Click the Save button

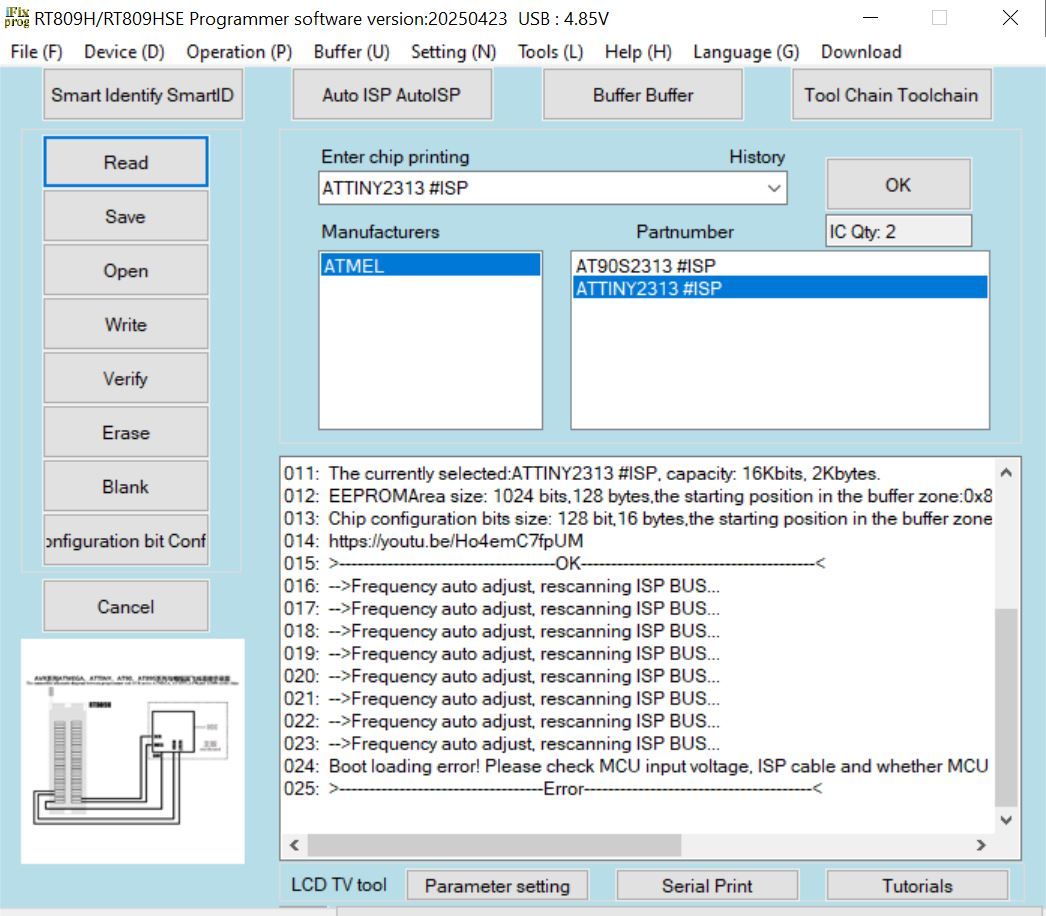click(125, 216)
